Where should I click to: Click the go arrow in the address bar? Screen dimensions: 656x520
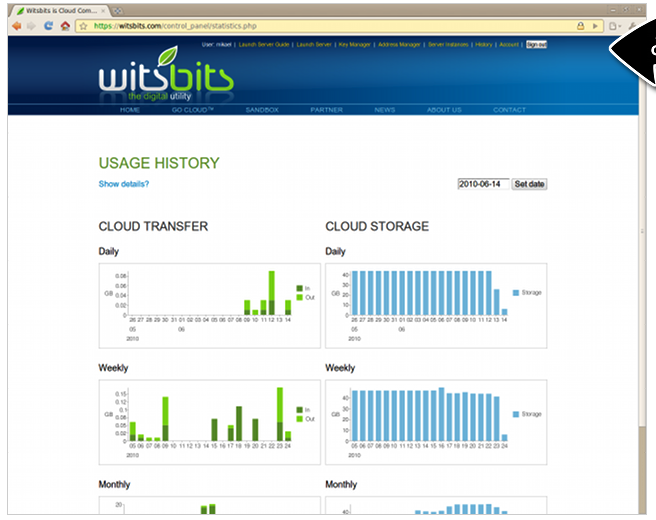(595, 26)
